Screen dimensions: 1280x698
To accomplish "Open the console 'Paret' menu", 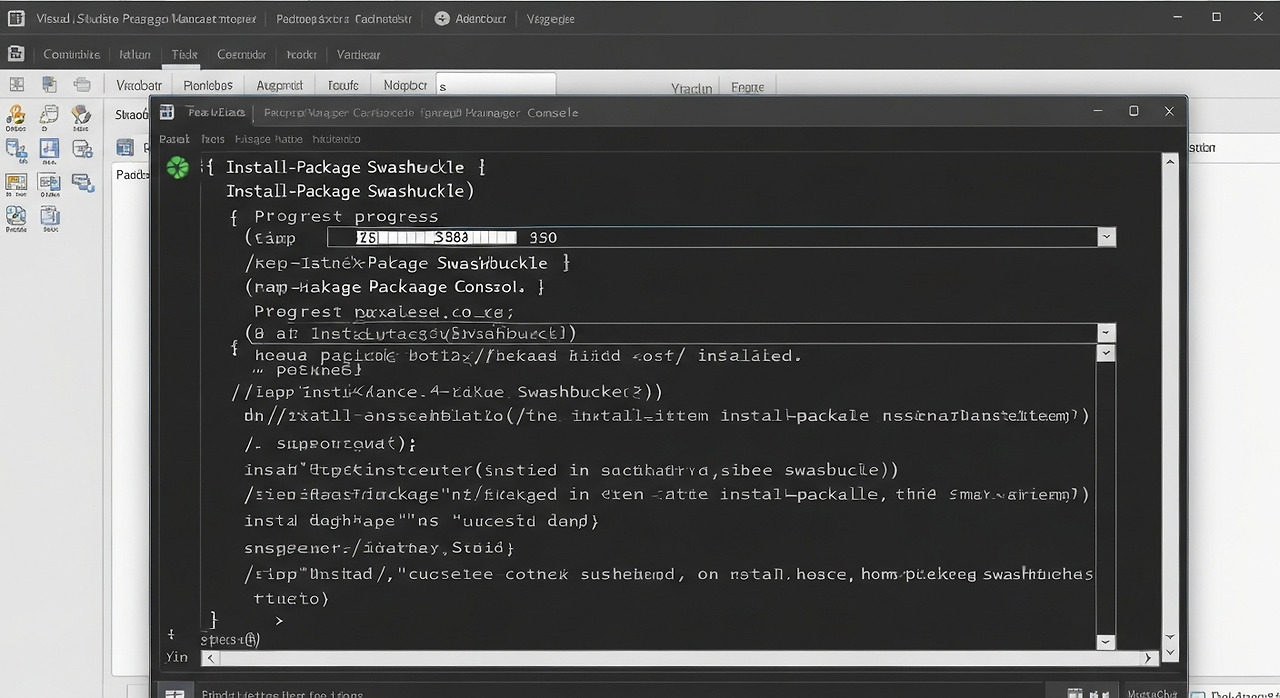I will point(174,139).
